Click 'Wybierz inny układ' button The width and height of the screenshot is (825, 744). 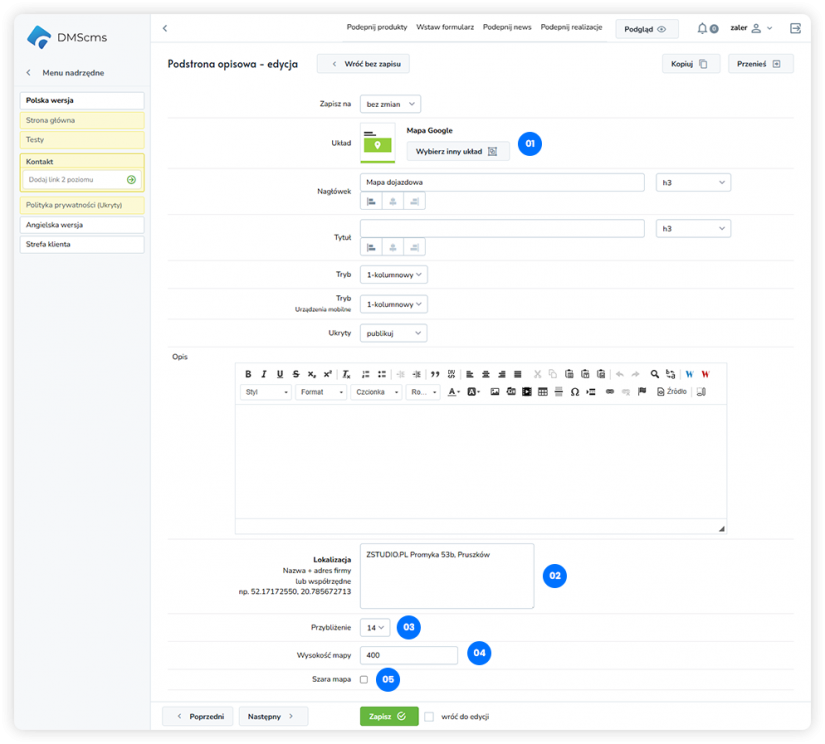tap(457, 151)
